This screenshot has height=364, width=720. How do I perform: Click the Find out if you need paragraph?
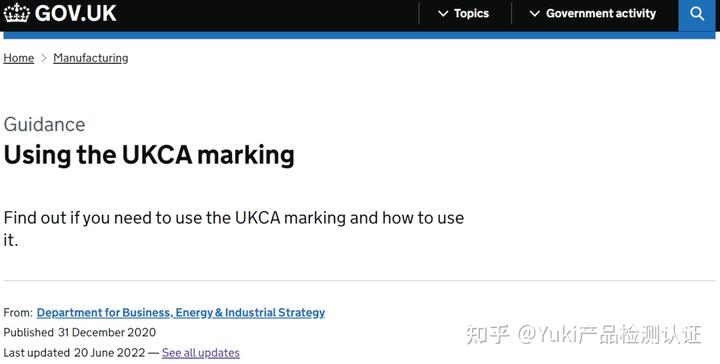[234, 229]
